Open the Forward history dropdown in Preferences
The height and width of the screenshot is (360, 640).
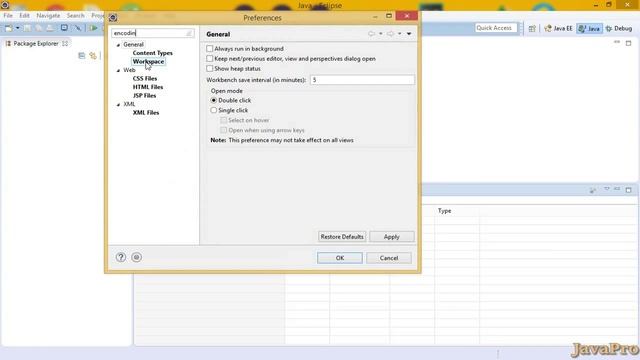(x=400, y=34)
